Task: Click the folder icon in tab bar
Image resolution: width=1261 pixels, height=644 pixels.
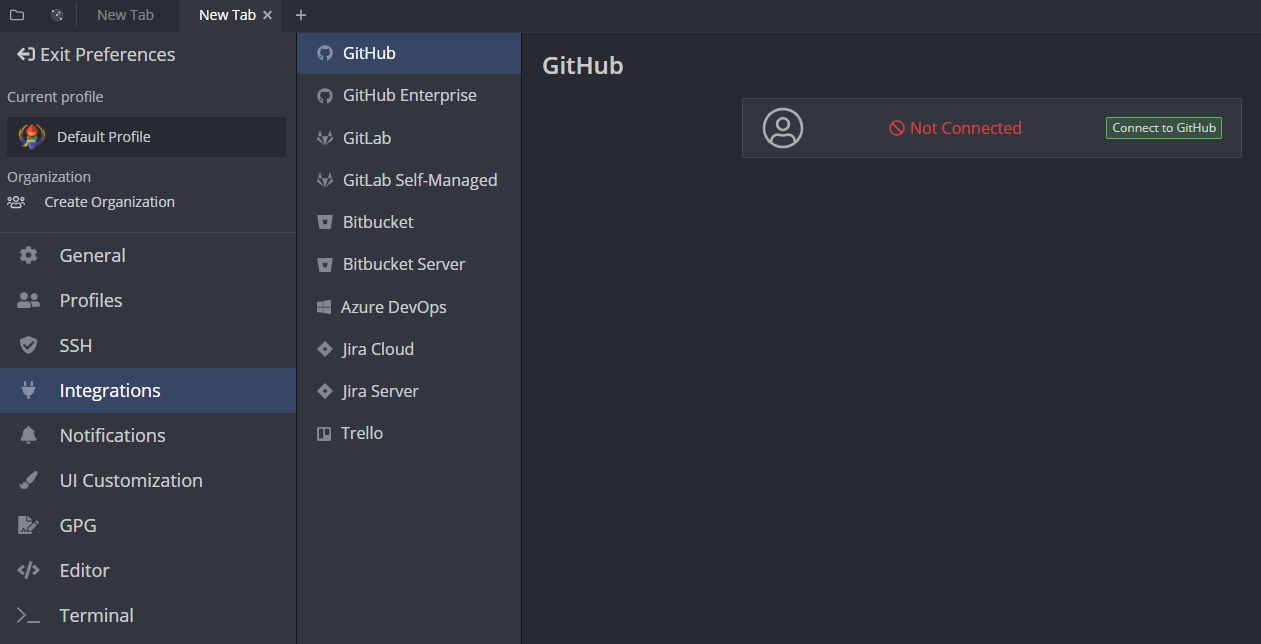Action: [17, 15]
